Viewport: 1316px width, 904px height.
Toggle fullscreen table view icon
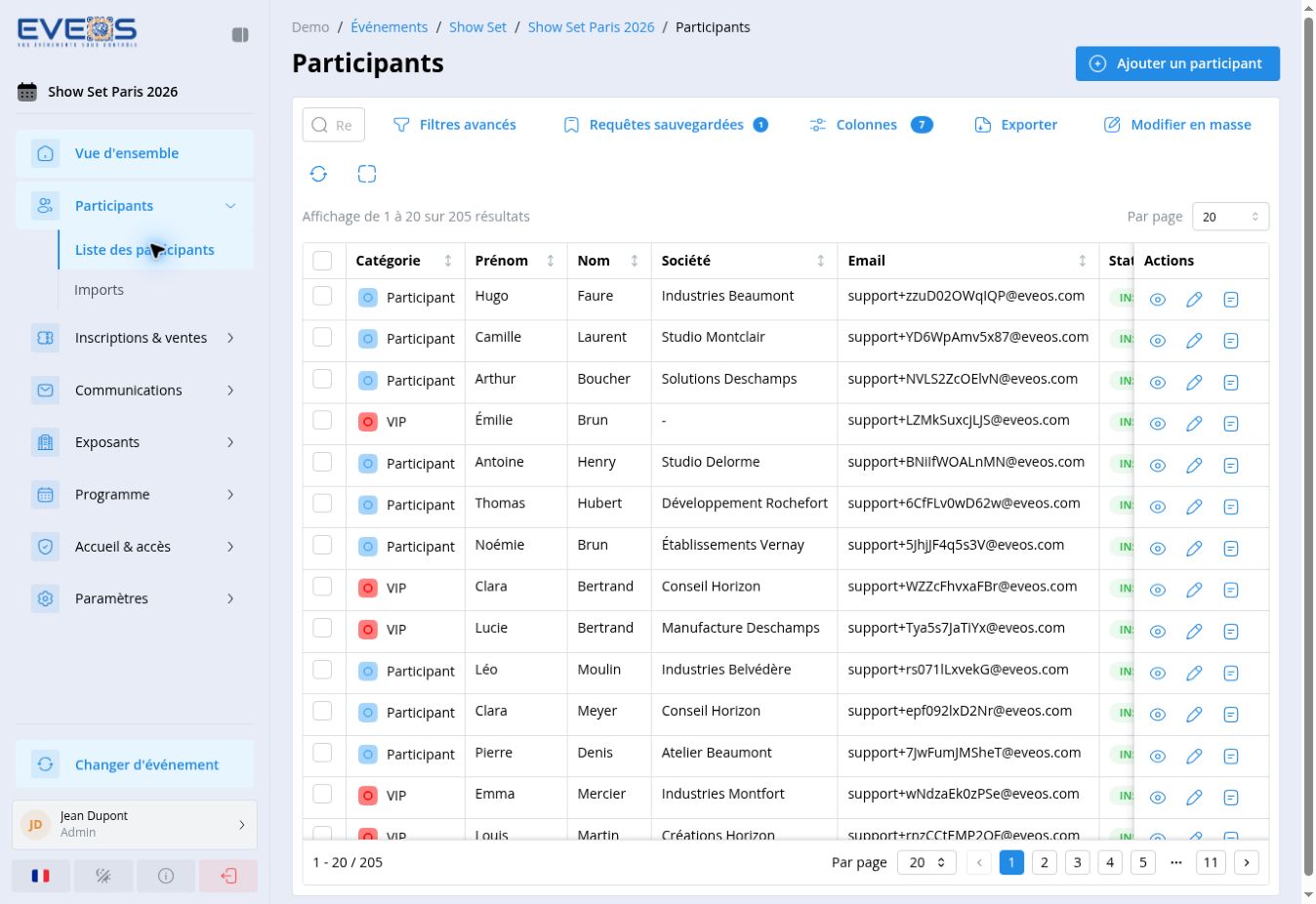(x=367, y=174)
